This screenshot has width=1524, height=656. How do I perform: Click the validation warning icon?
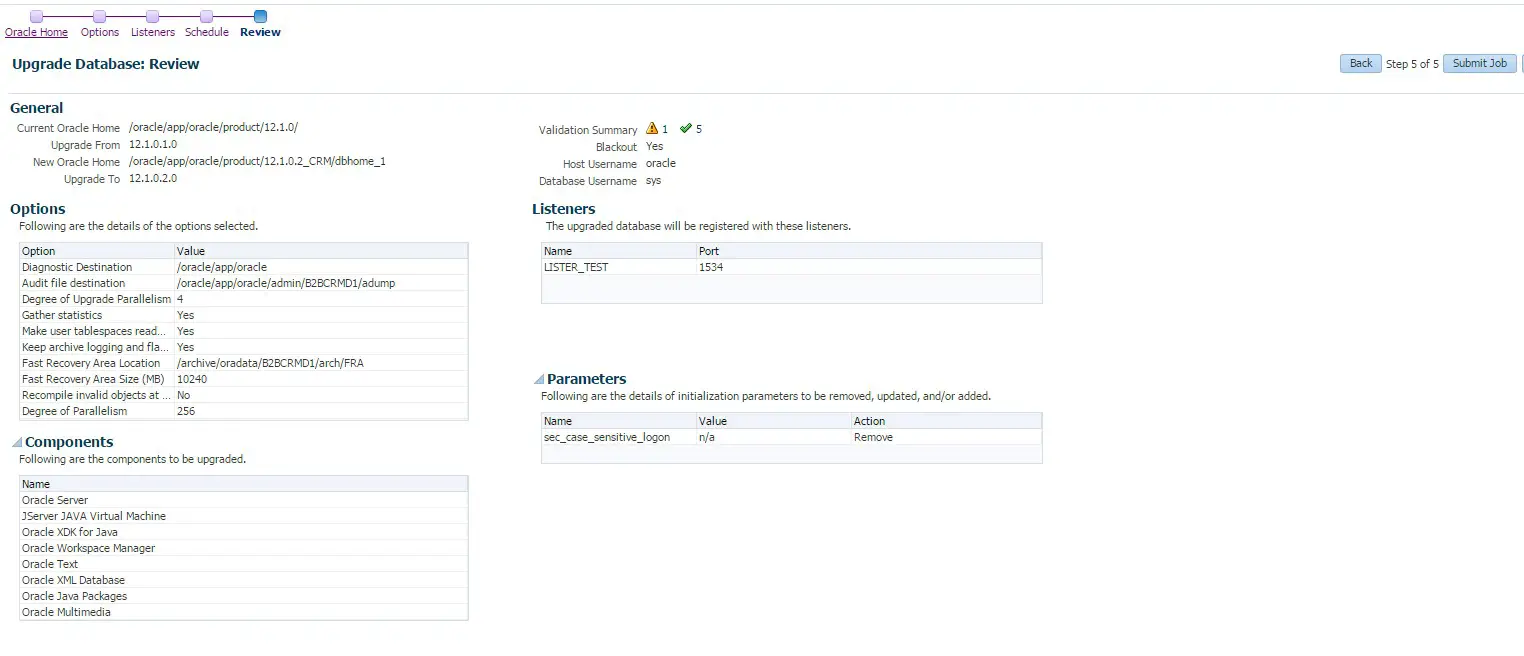pos(652,128)
